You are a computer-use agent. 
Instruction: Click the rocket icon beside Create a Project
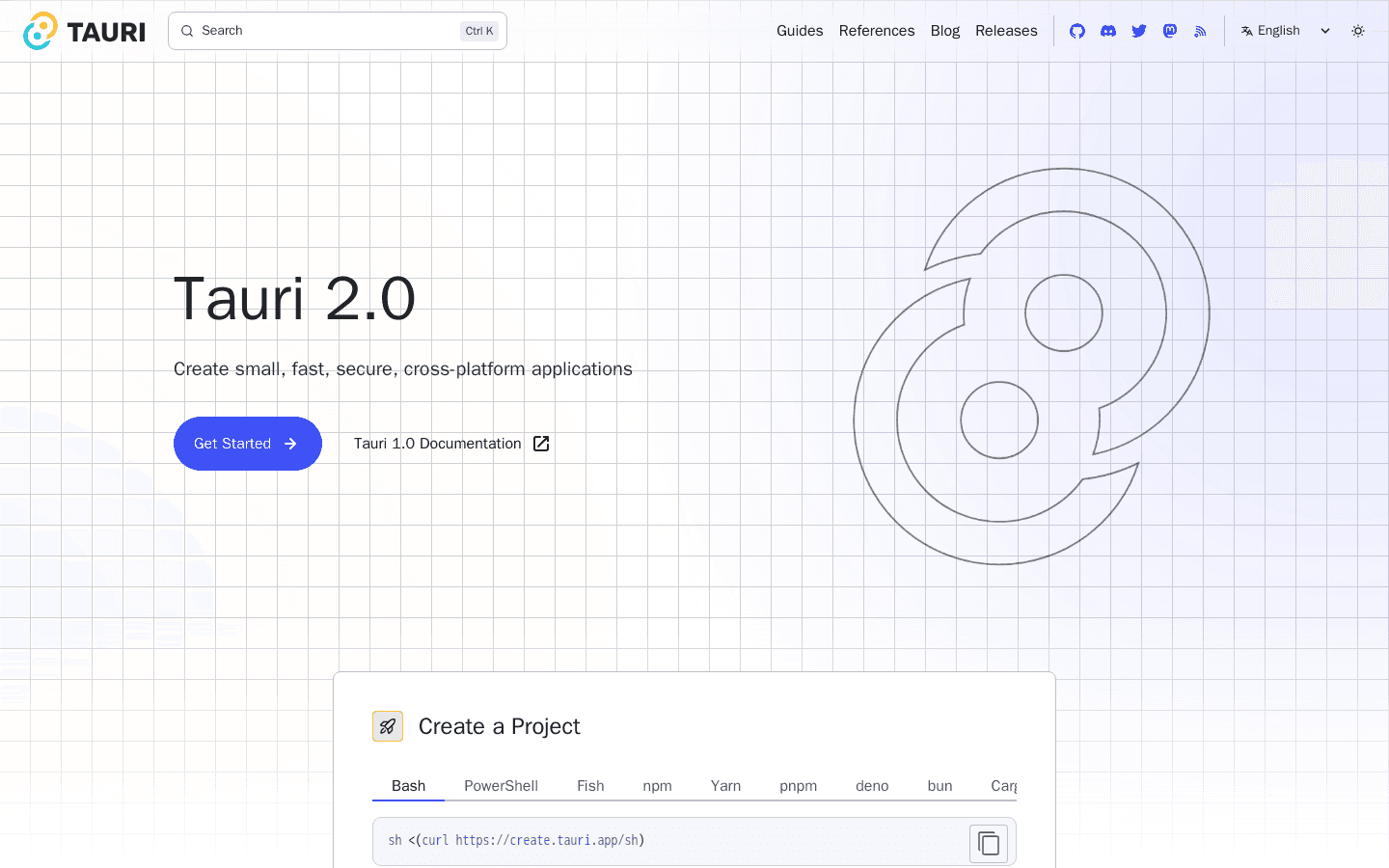(x=388, y=726)
